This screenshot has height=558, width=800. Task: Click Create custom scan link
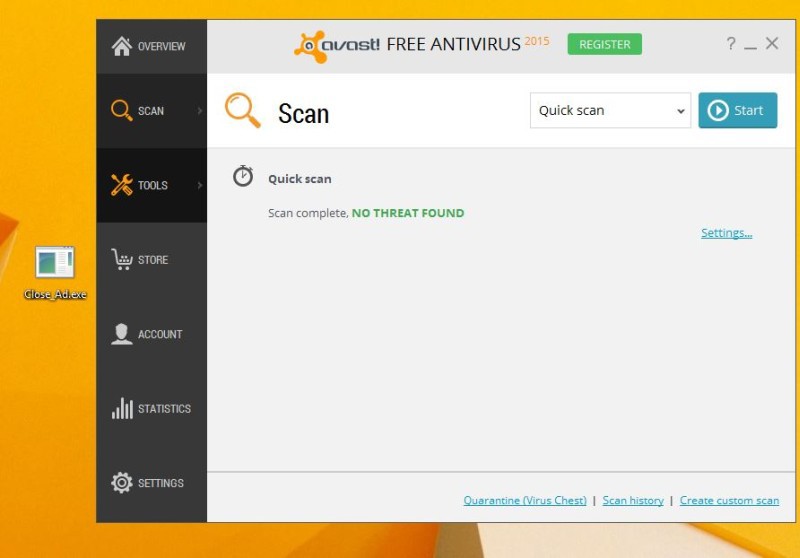730,500
